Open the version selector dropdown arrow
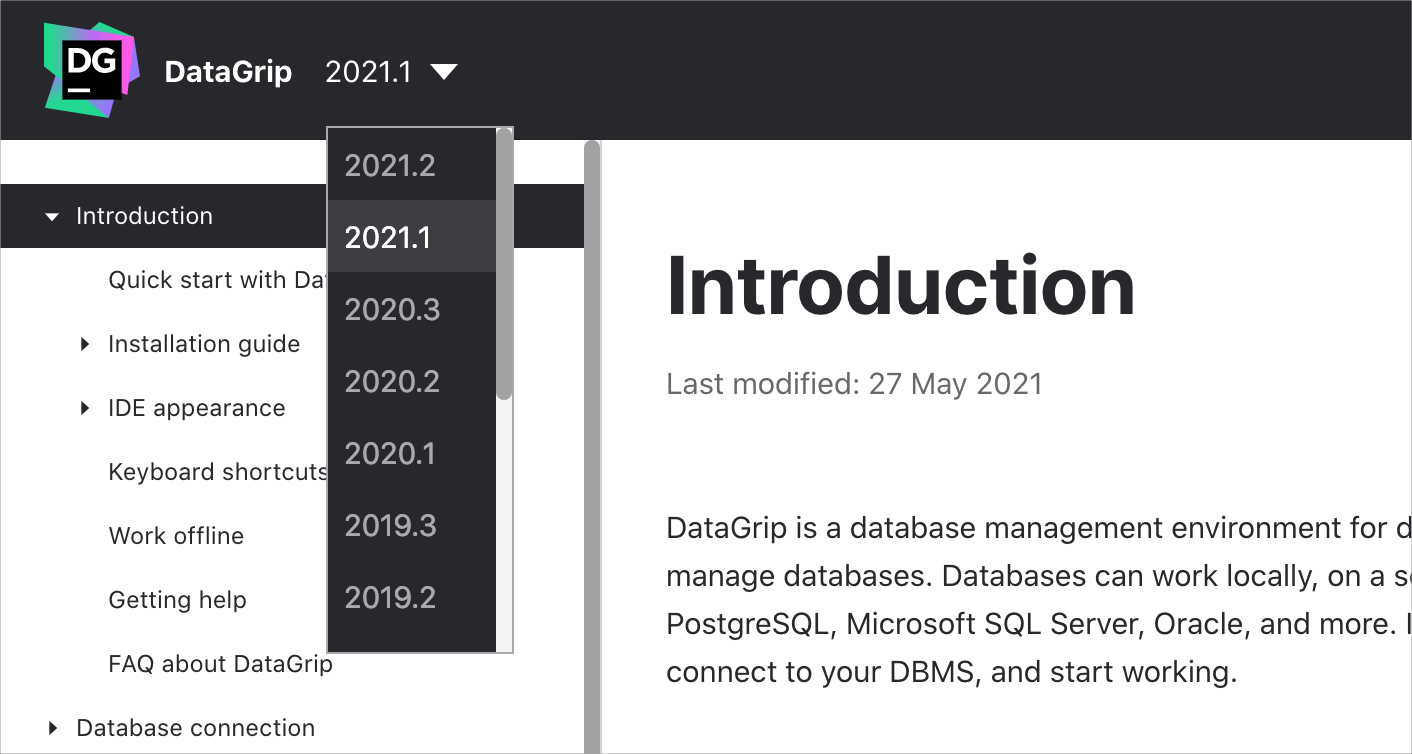 click(x=444, y=71)
